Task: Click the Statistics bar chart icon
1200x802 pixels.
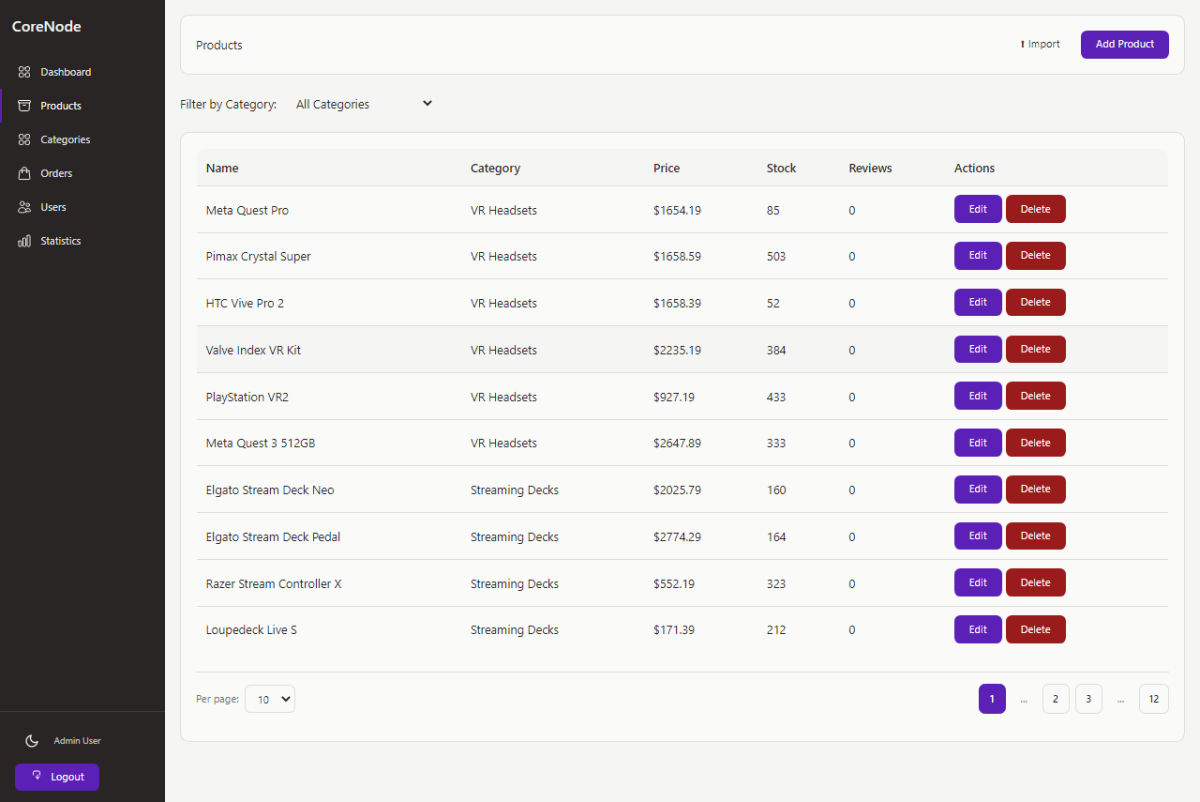Action: pyautogui.click(x=24, y=241)
